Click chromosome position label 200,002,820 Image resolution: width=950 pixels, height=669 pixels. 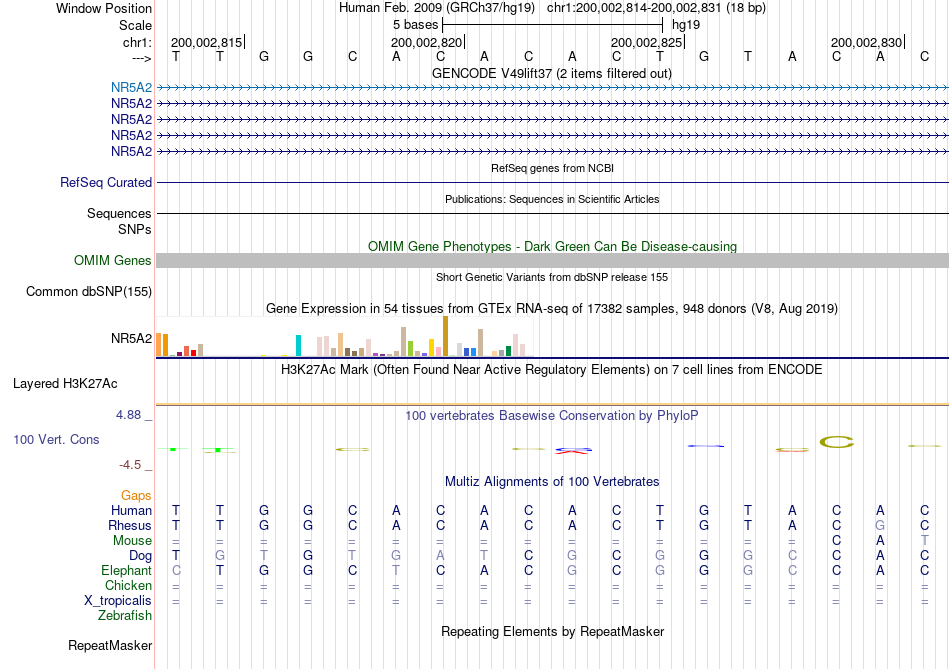(427, 42)
